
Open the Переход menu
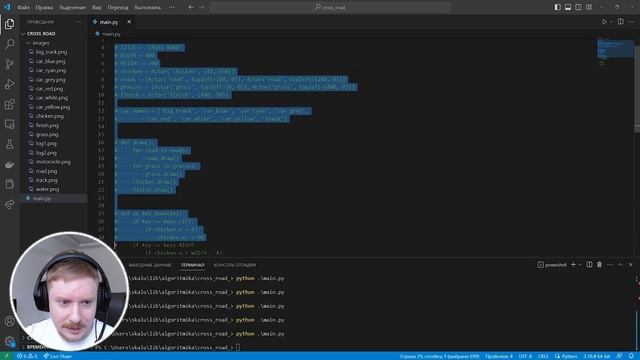coord(118,7)
